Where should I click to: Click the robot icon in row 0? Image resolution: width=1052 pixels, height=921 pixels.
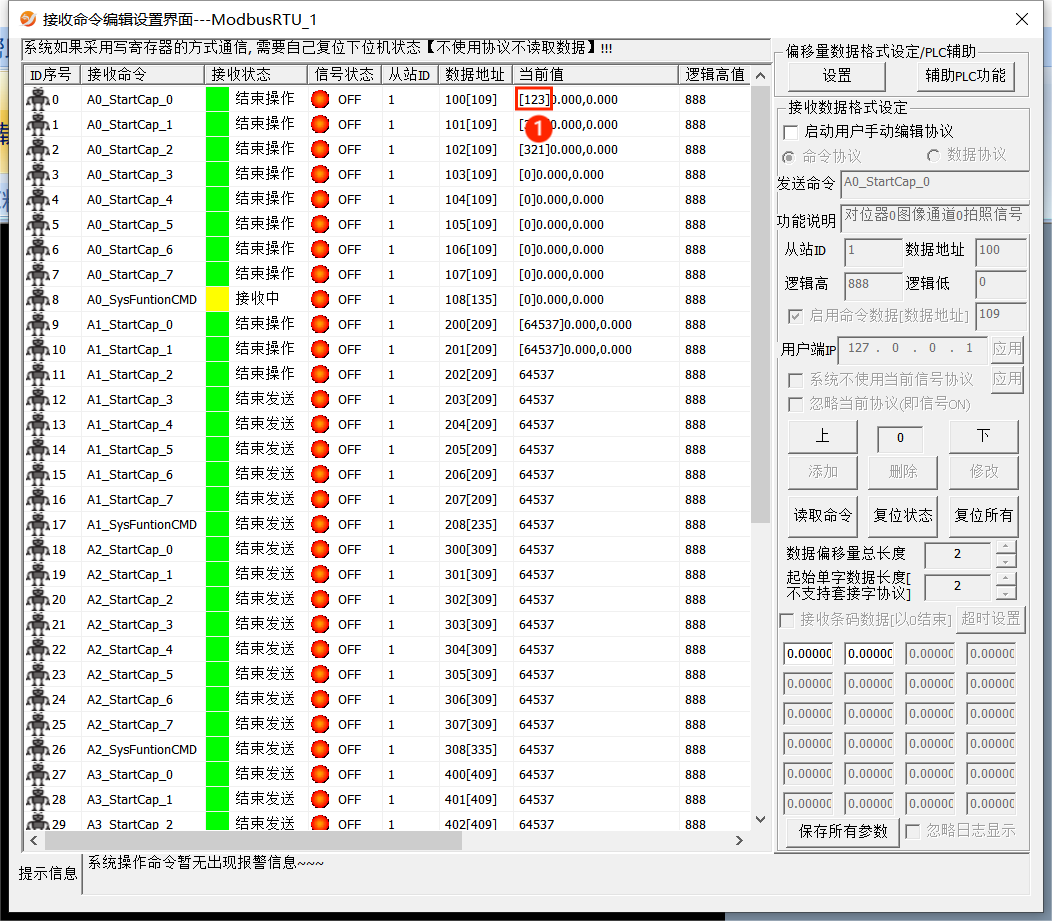click(x=38, y=99)
